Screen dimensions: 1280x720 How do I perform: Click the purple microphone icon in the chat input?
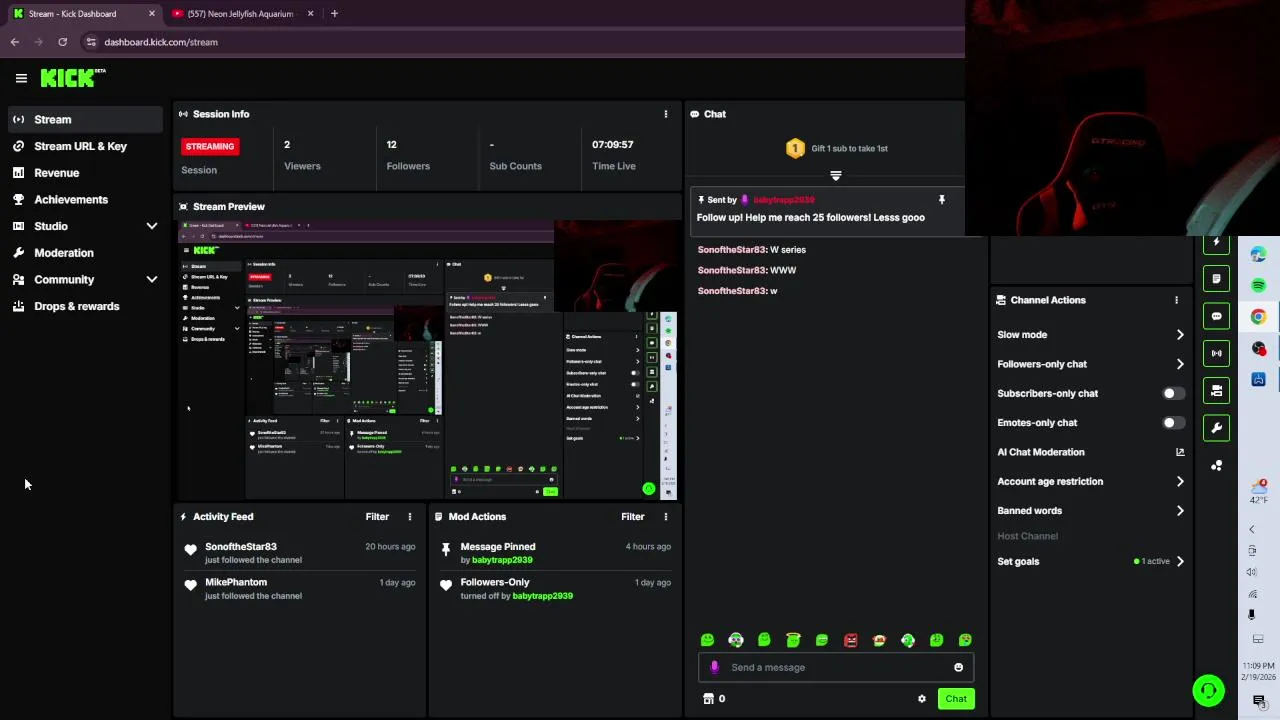click(714, 667)
